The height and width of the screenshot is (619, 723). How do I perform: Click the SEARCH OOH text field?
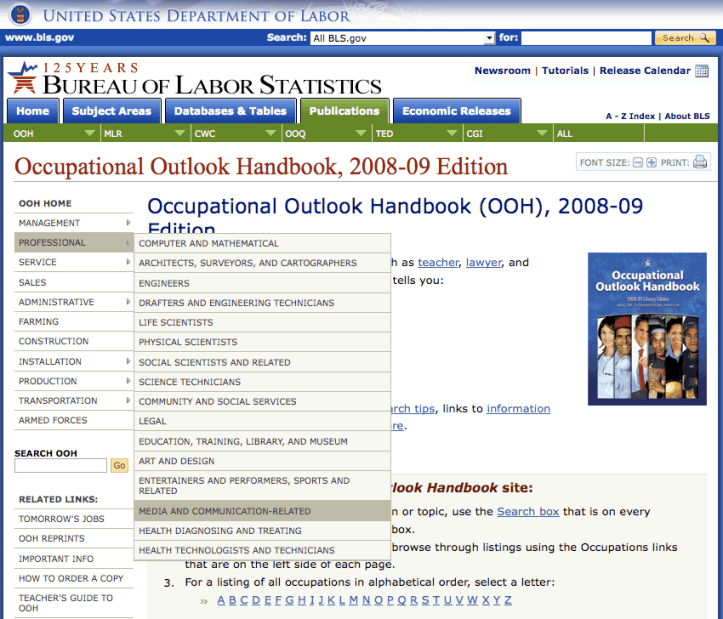point(60,465)
